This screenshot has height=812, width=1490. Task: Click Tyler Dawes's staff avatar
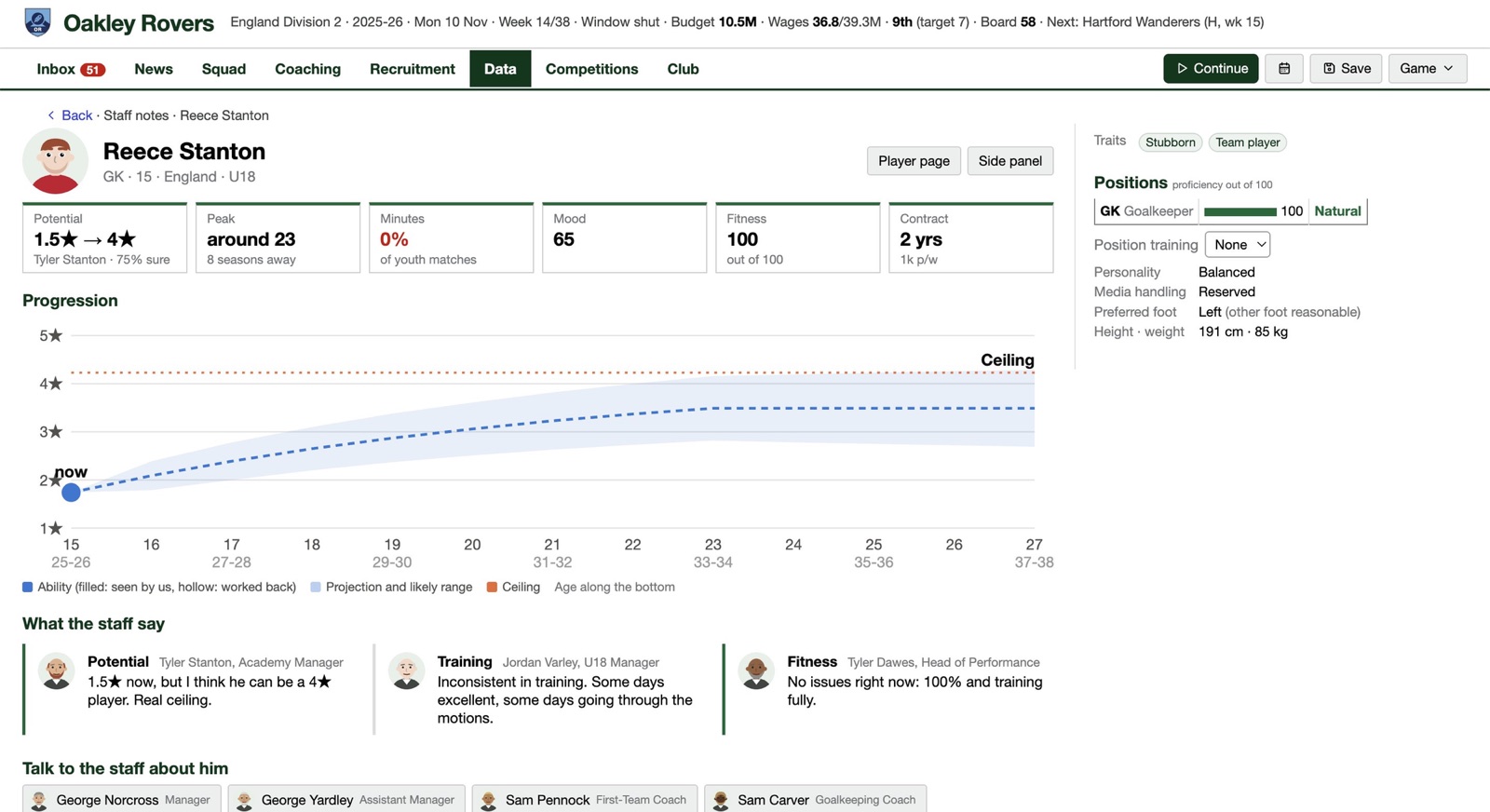click(x=756, y=670)
